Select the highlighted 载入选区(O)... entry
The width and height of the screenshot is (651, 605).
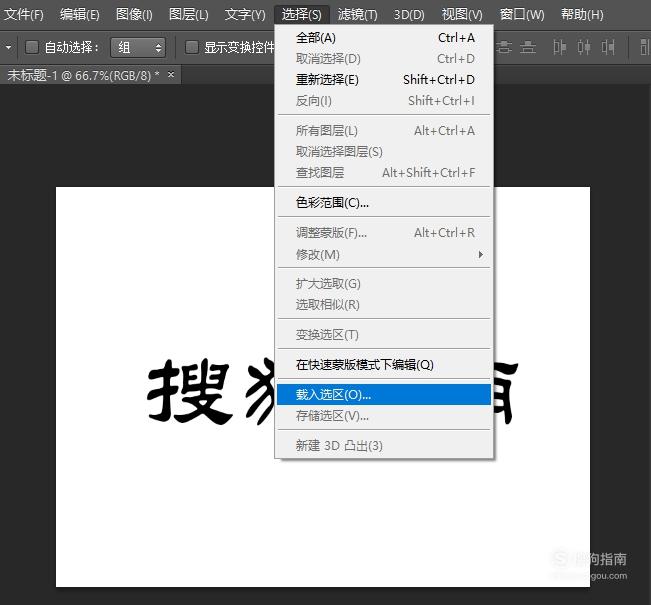coord(384,394)
